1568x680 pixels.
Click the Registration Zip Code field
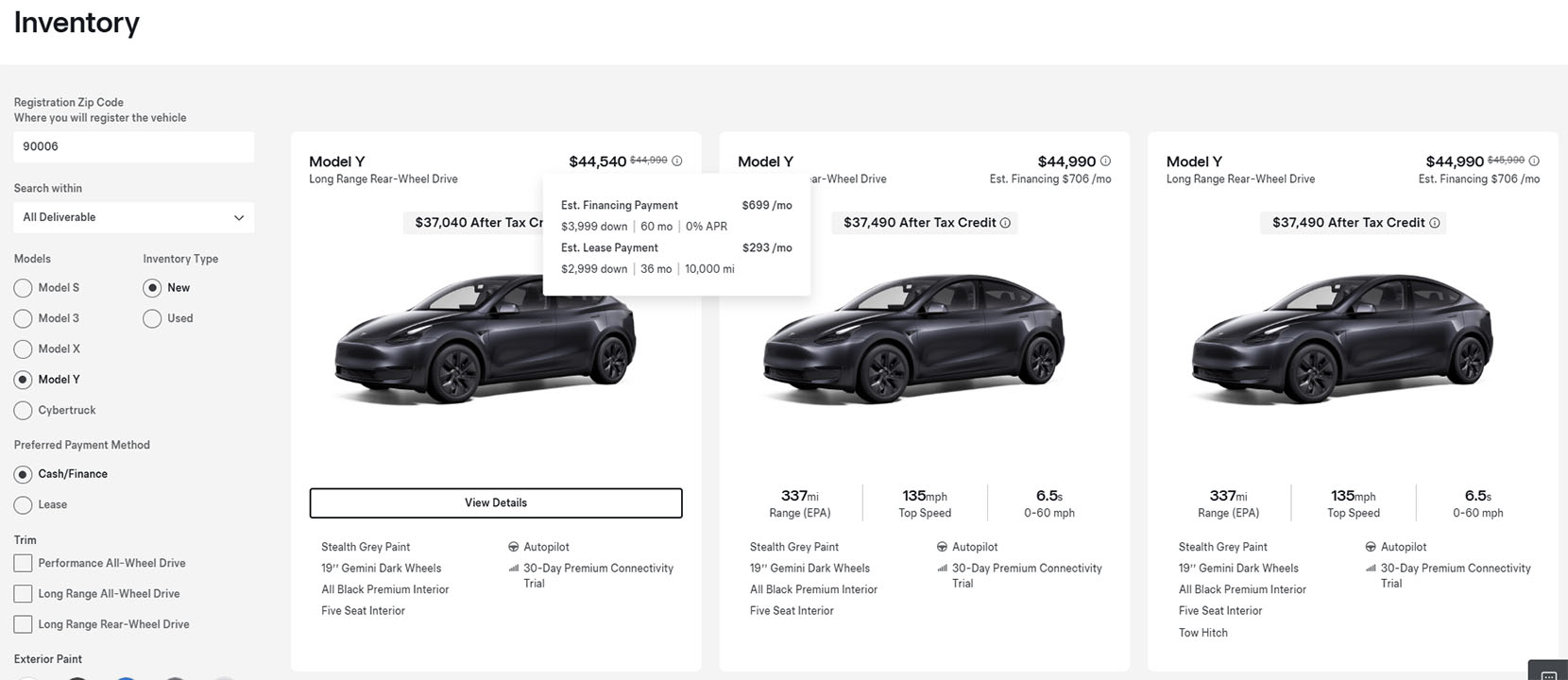133,146
